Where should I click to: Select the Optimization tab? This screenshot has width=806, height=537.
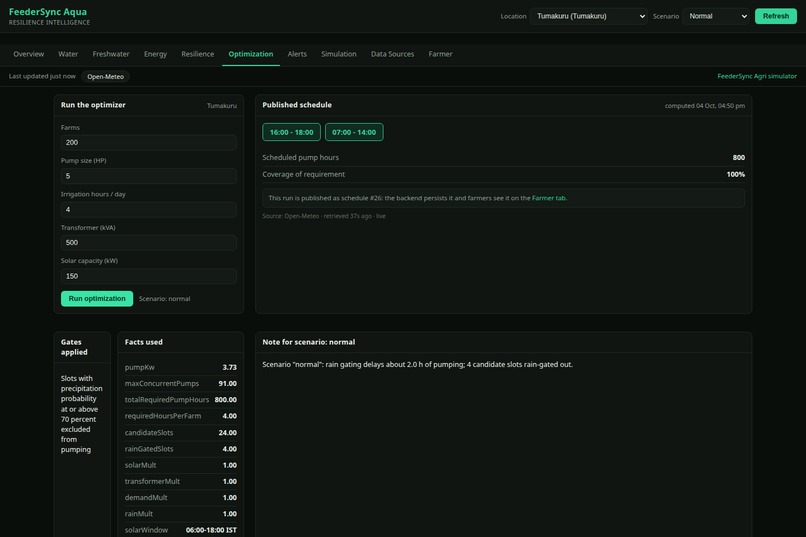point(251,54)
